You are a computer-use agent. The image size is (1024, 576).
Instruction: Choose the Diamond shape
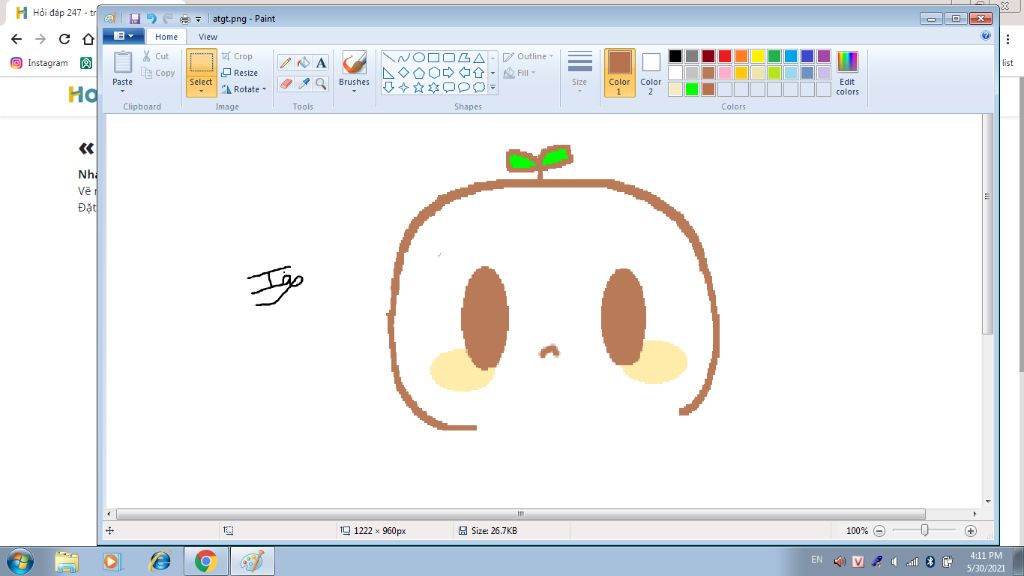[x=404, y=72]
